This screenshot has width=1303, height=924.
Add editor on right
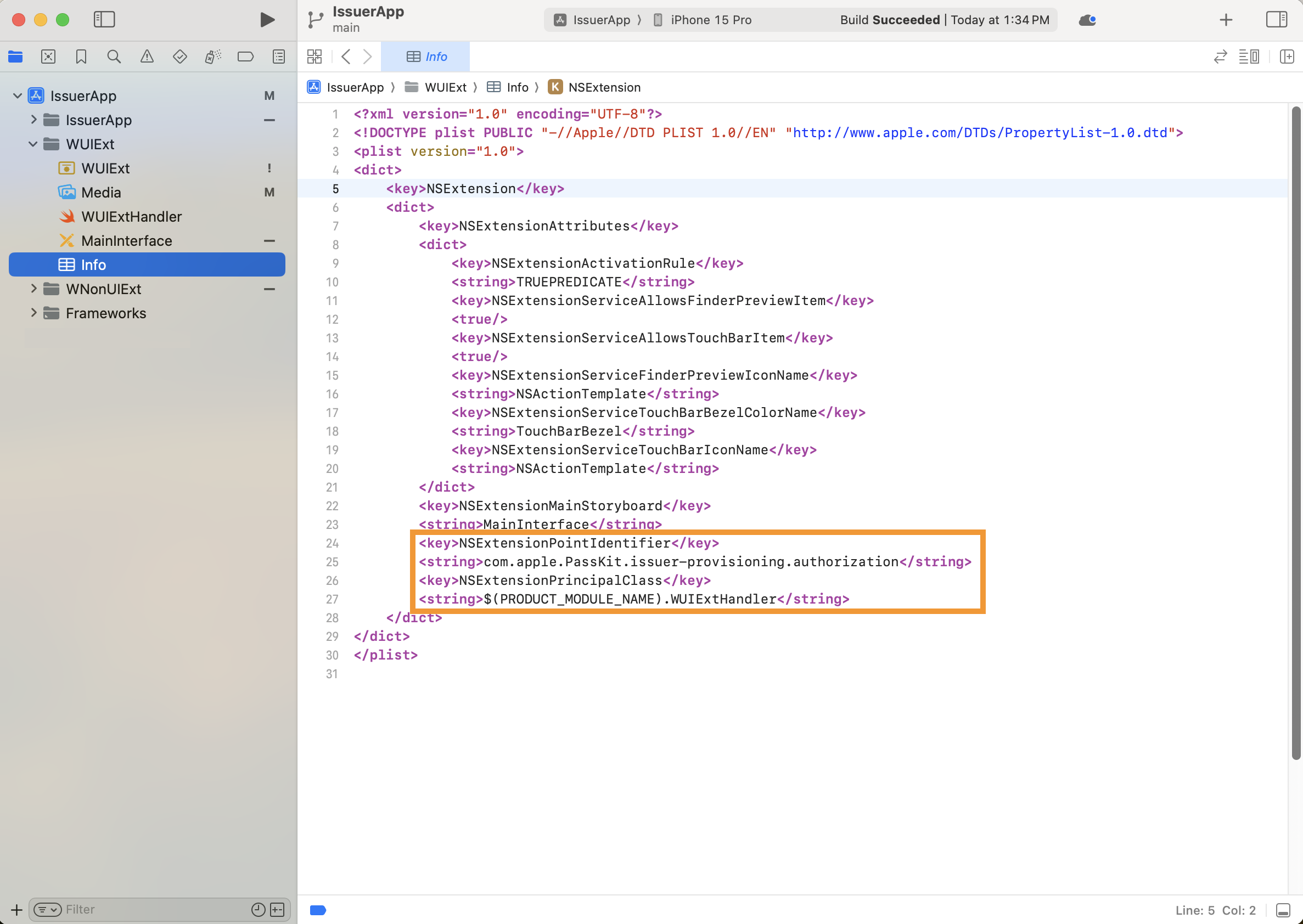(1287, 57)
